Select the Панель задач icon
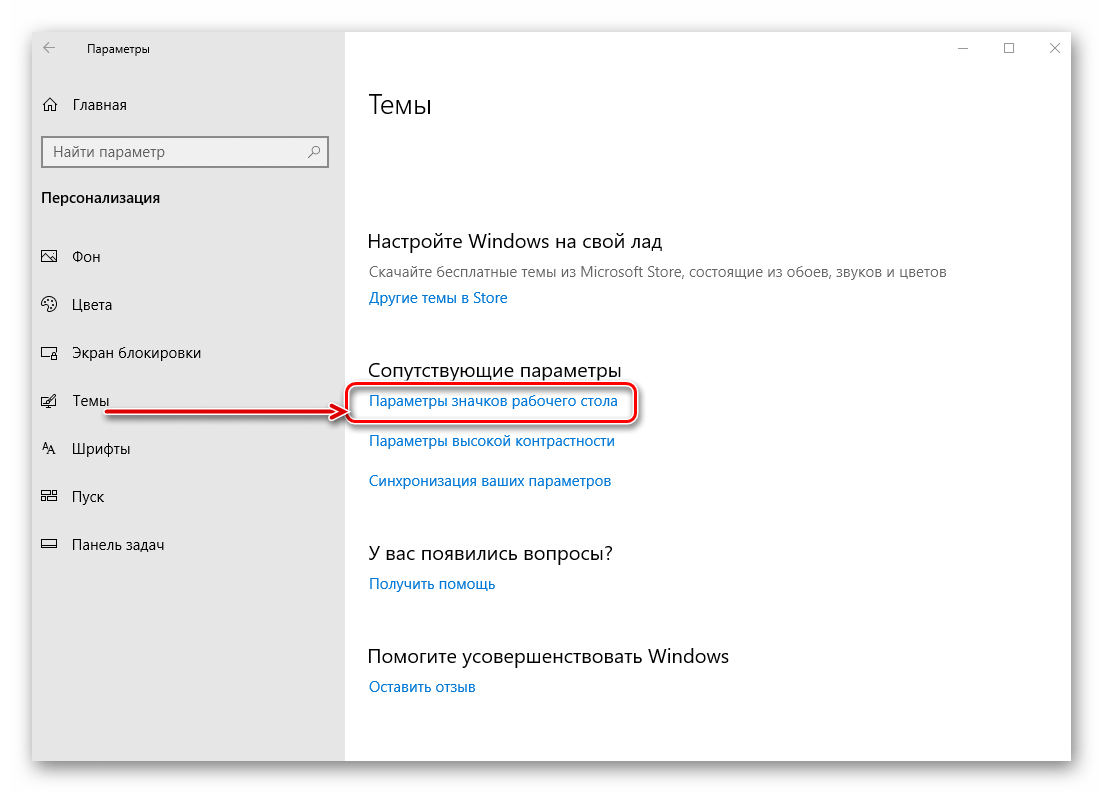This screenshot has height=793, width=1103. [49, 544]
